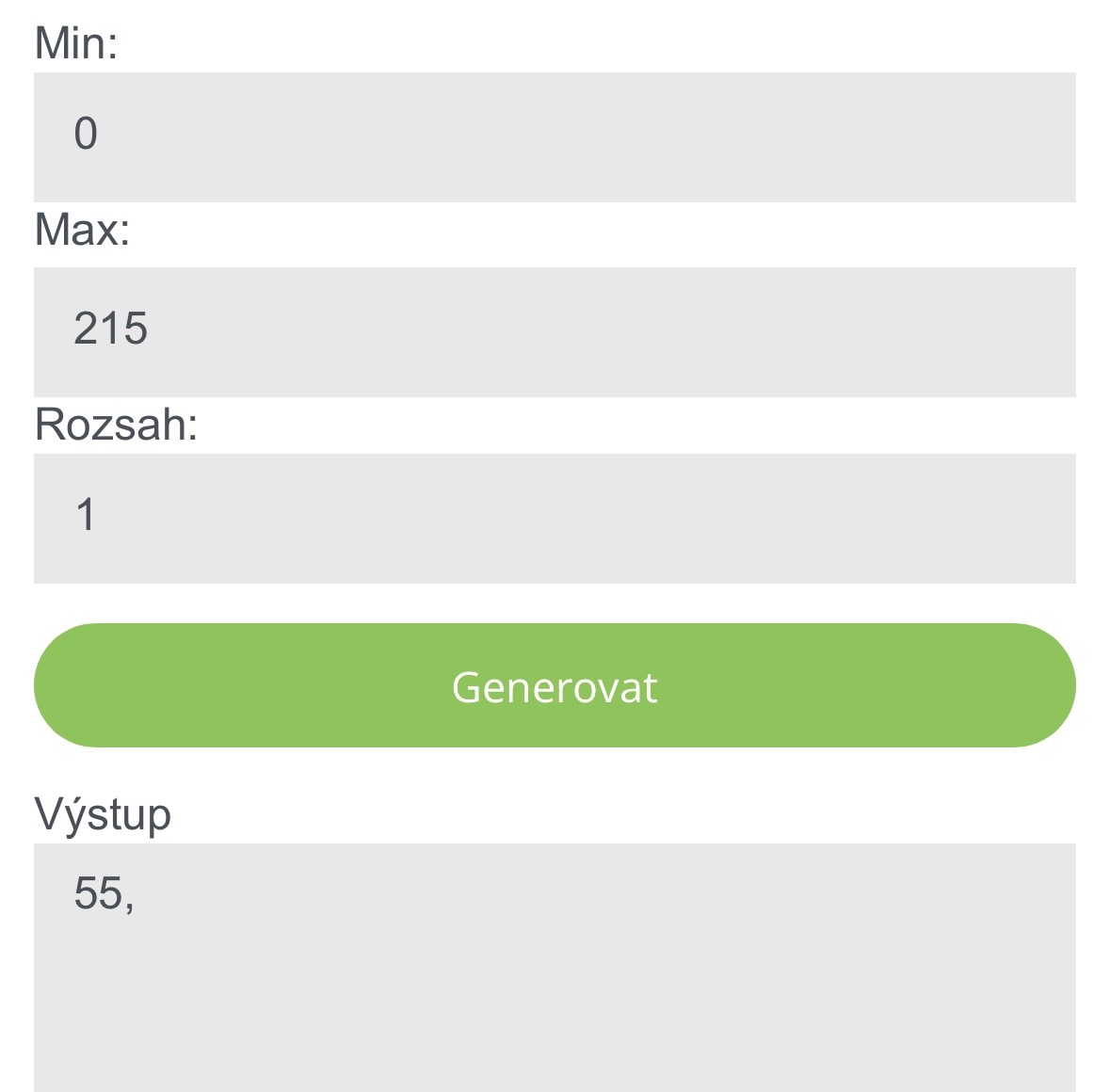
Task: Click the generated number 55 in output
Action: 99,892
